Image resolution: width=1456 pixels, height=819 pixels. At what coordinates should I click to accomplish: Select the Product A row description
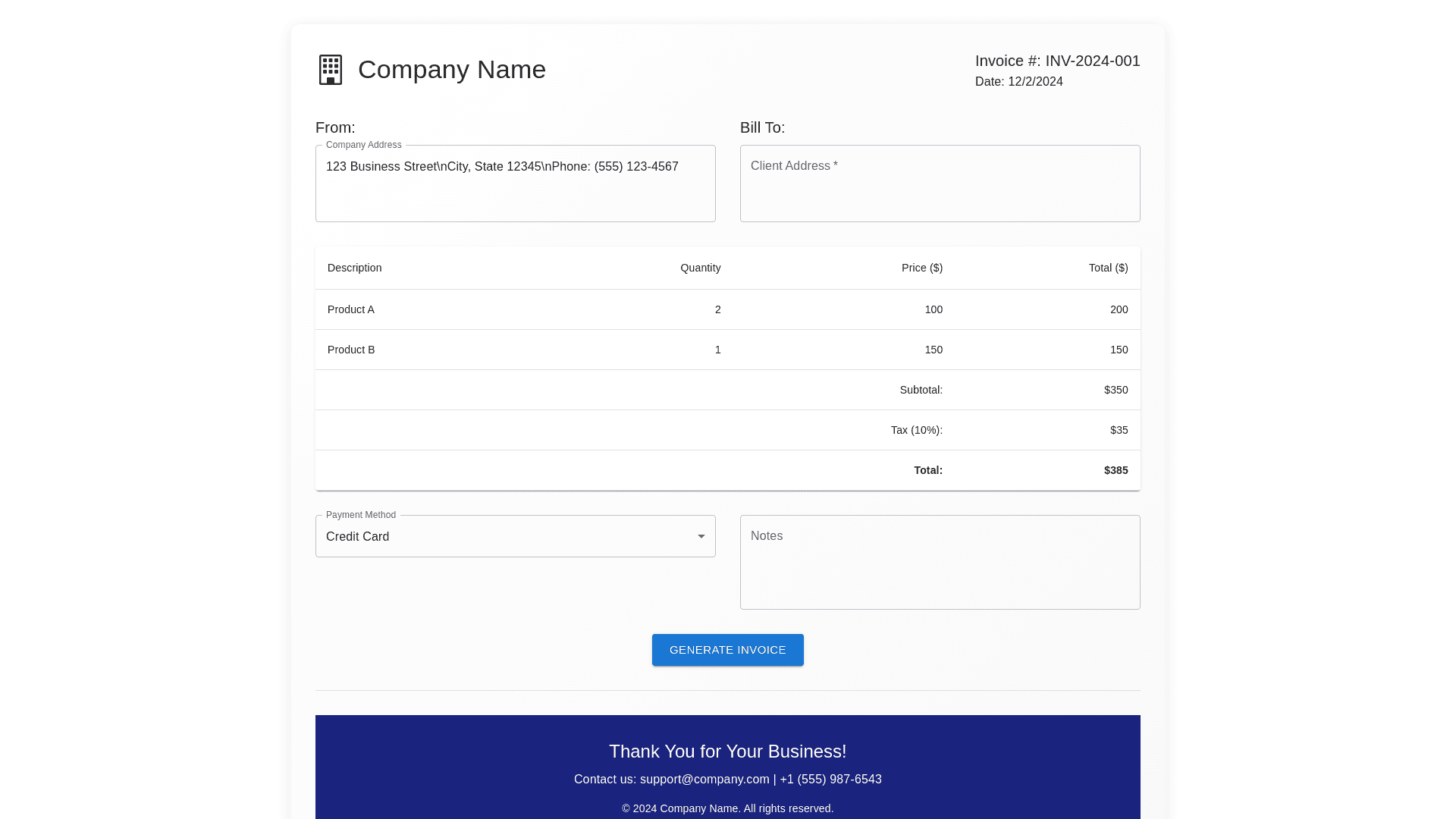351,309
